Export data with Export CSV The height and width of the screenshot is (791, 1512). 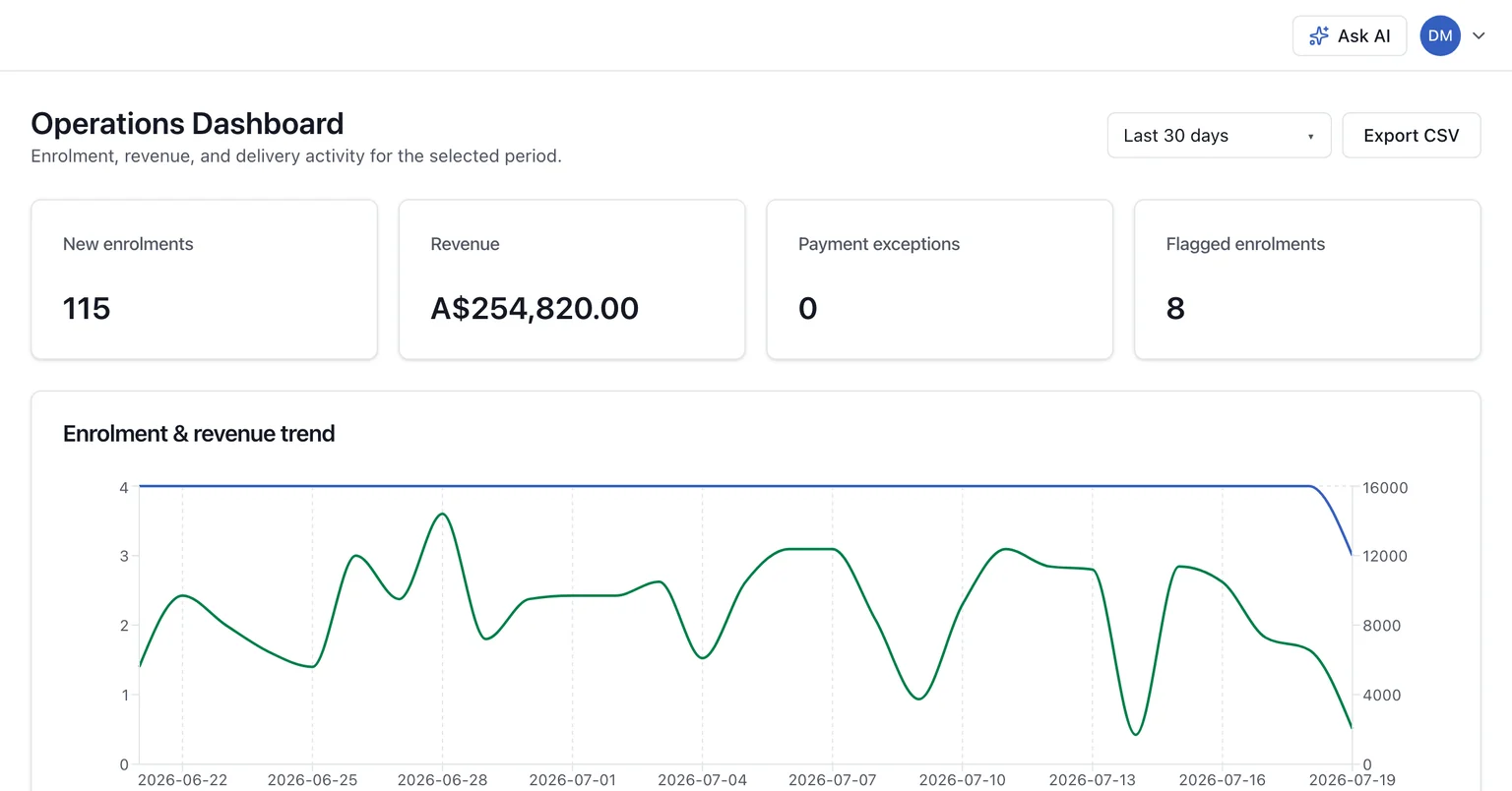click(x=1412, y=136)
